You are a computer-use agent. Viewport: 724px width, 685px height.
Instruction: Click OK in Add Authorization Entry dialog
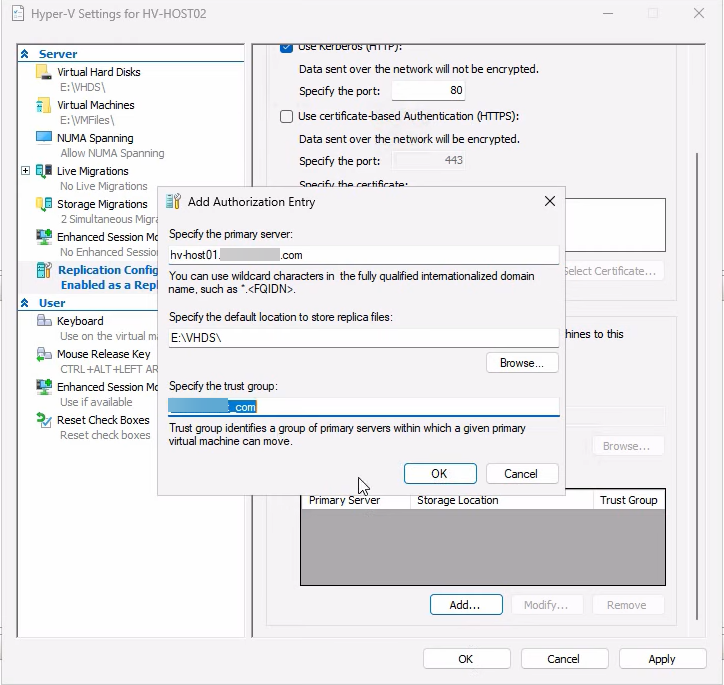pos(440,474)
